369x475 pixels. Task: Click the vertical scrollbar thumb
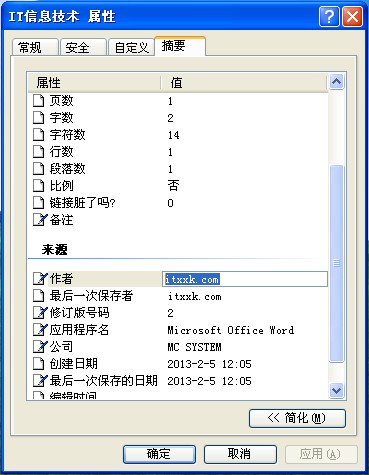point(336,263)
